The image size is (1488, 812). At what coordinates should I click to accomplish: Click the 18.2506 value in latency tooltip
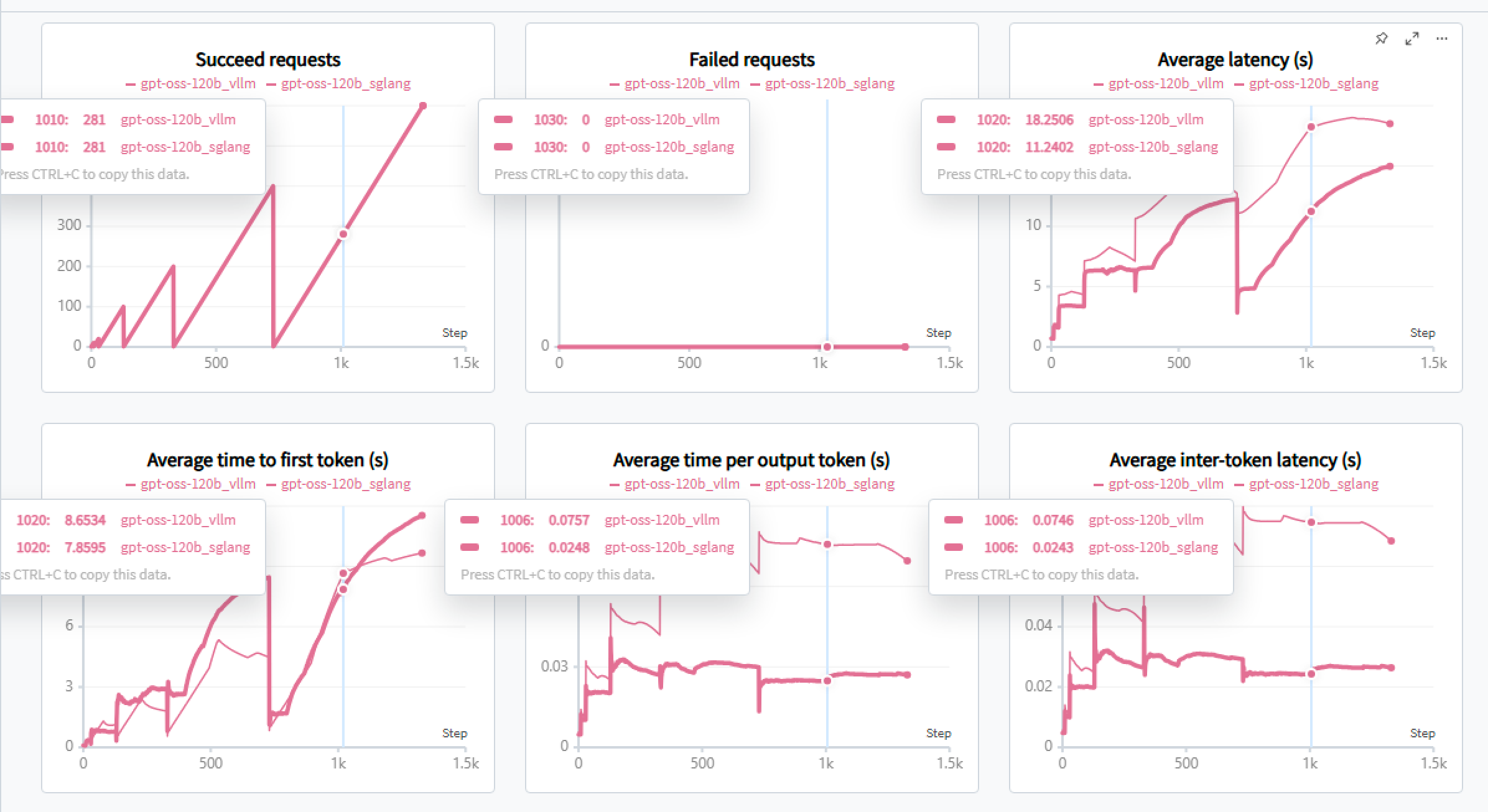tap(1049, 119)
